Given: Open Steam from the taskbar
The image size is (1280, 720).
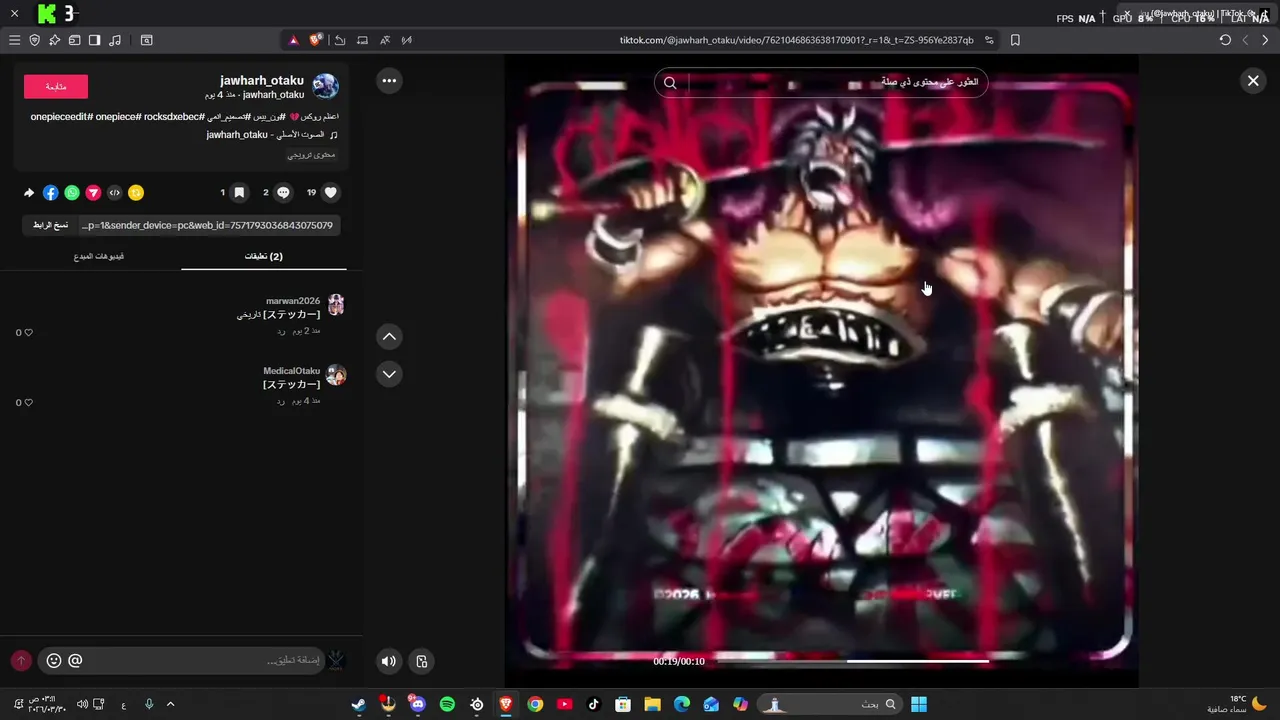Looking at the screenshot, I should click(359, 704).
